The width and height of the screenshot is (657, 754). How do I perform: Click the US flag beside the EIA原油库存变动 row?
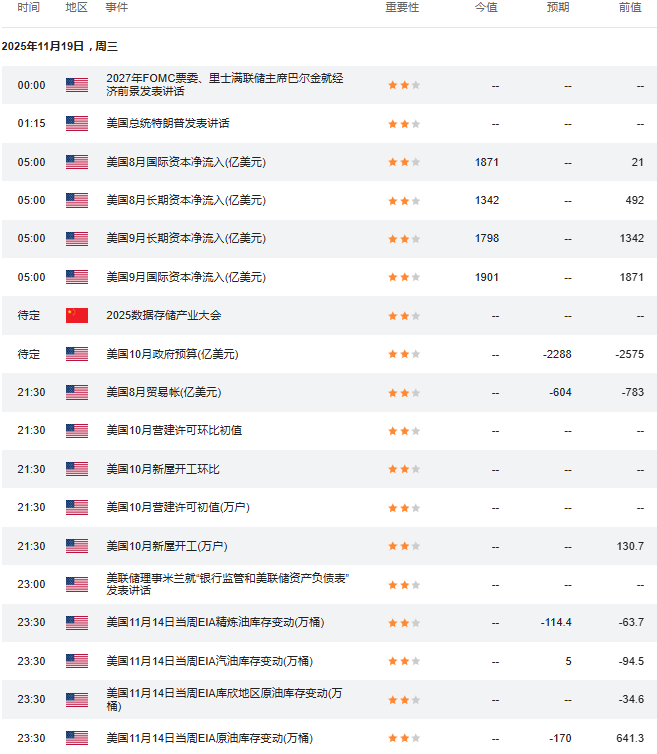[77, 738]
